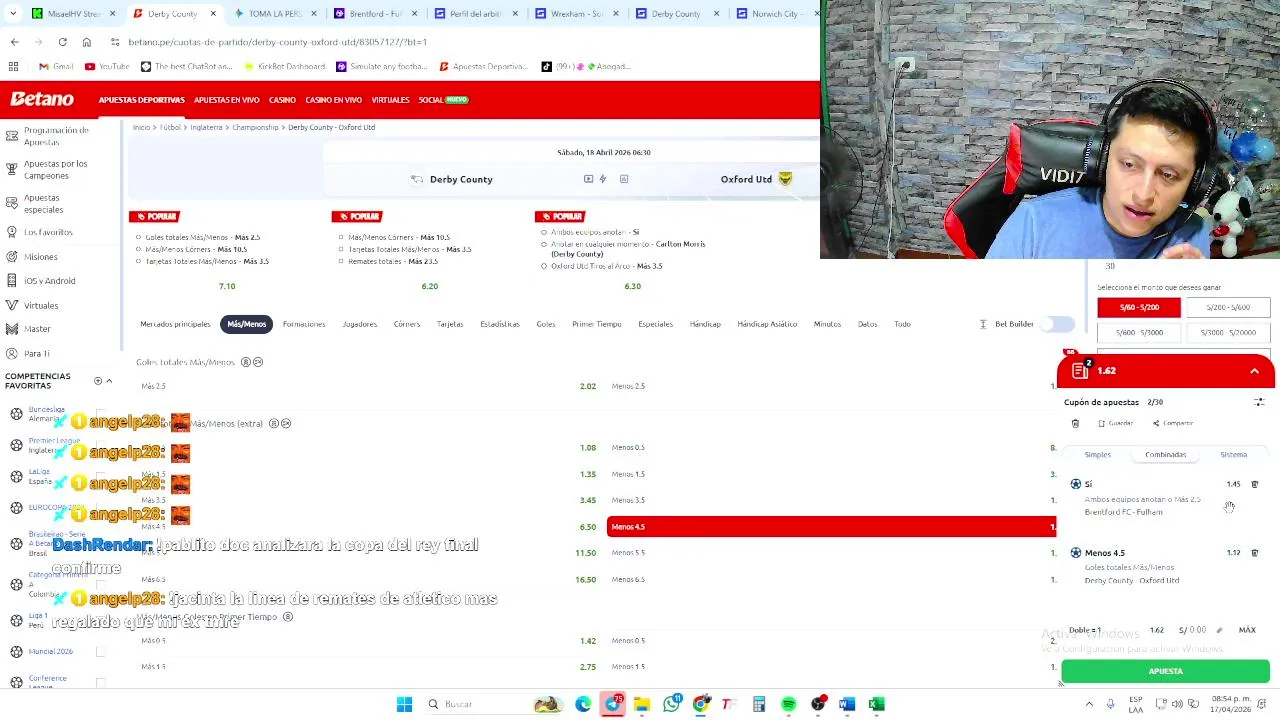
Task: Check the Conference League checkbox
Action: click(x=100, y=682)
